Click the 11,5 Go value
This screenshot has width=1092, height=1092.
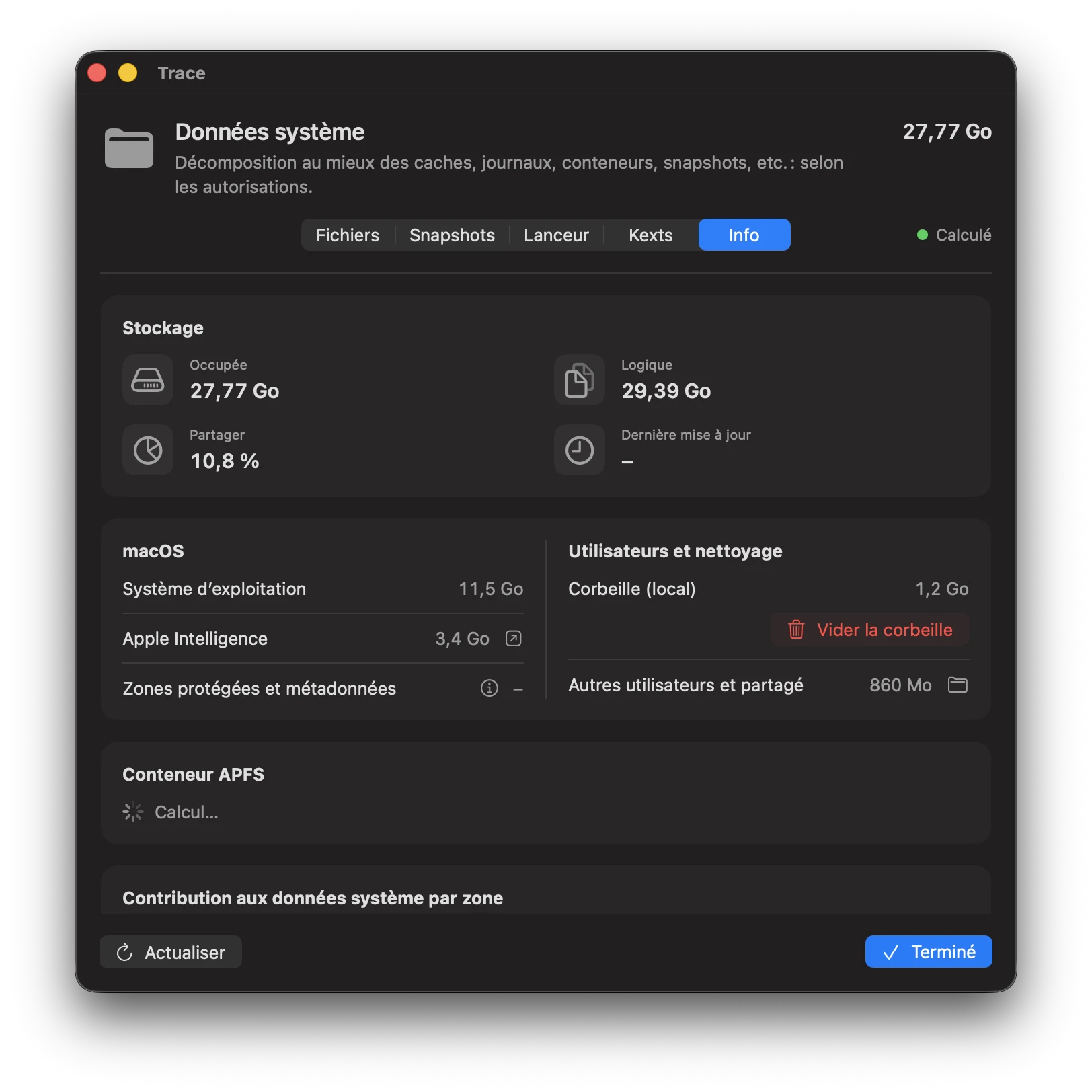tap(491, 589)
